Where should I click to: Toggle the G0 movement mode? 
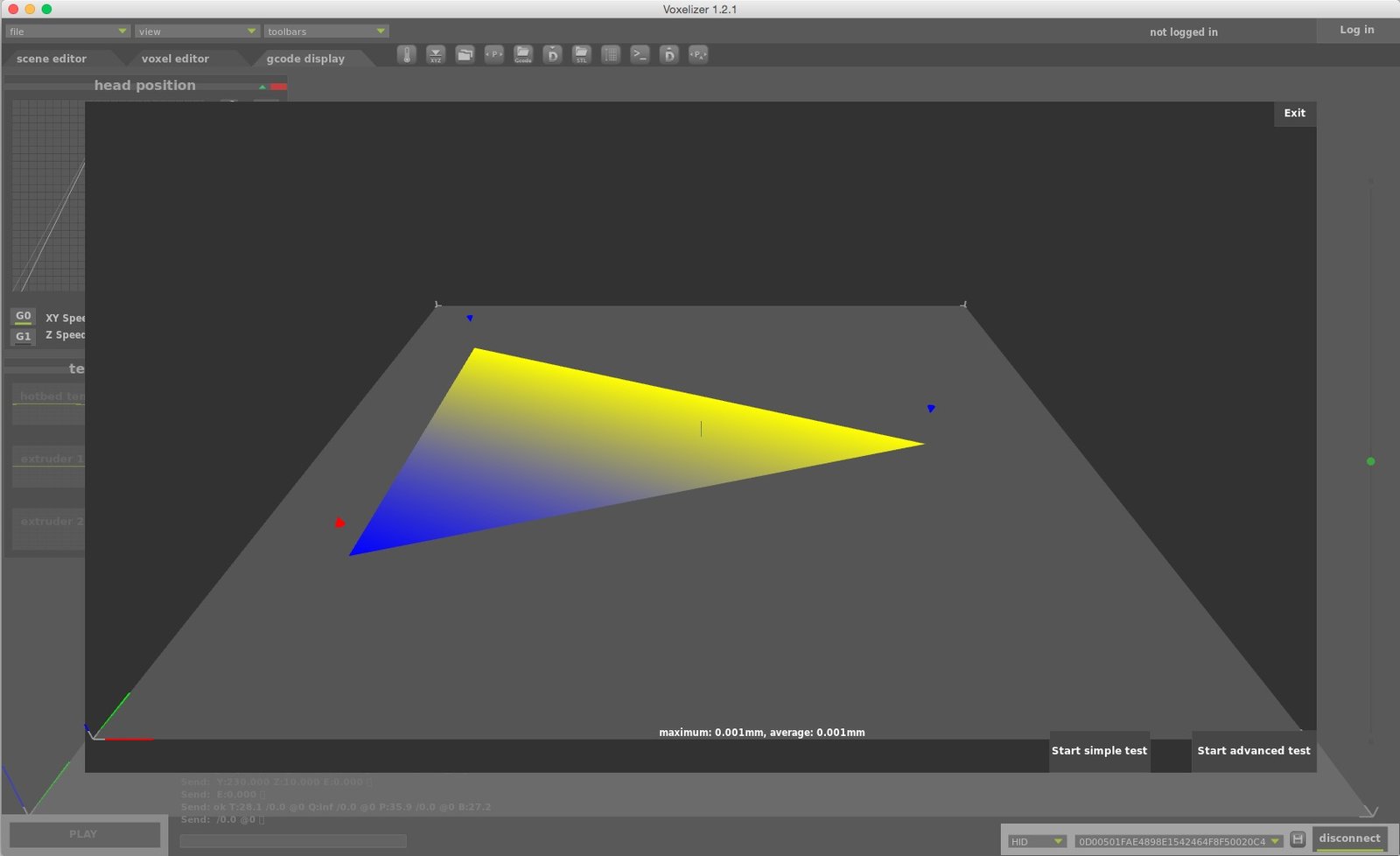click(x=24, y=316)
